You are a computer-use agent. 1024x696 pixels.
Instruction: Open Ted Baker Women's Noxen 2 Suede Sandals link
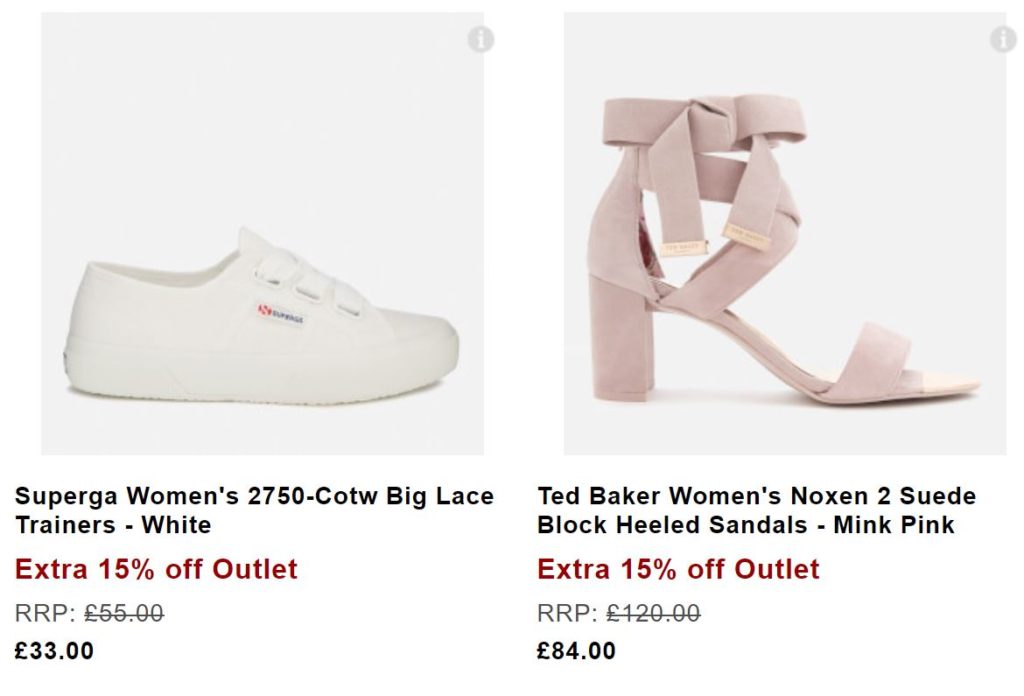(x=756, y=510)
